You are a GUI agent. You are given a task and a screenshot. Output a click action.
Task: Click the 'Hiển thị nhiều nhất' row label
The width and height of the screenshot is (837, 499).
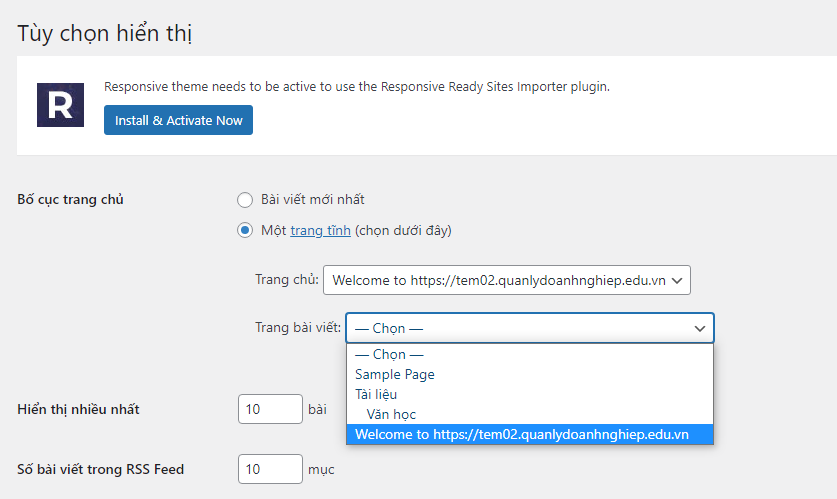pos(79,409)
